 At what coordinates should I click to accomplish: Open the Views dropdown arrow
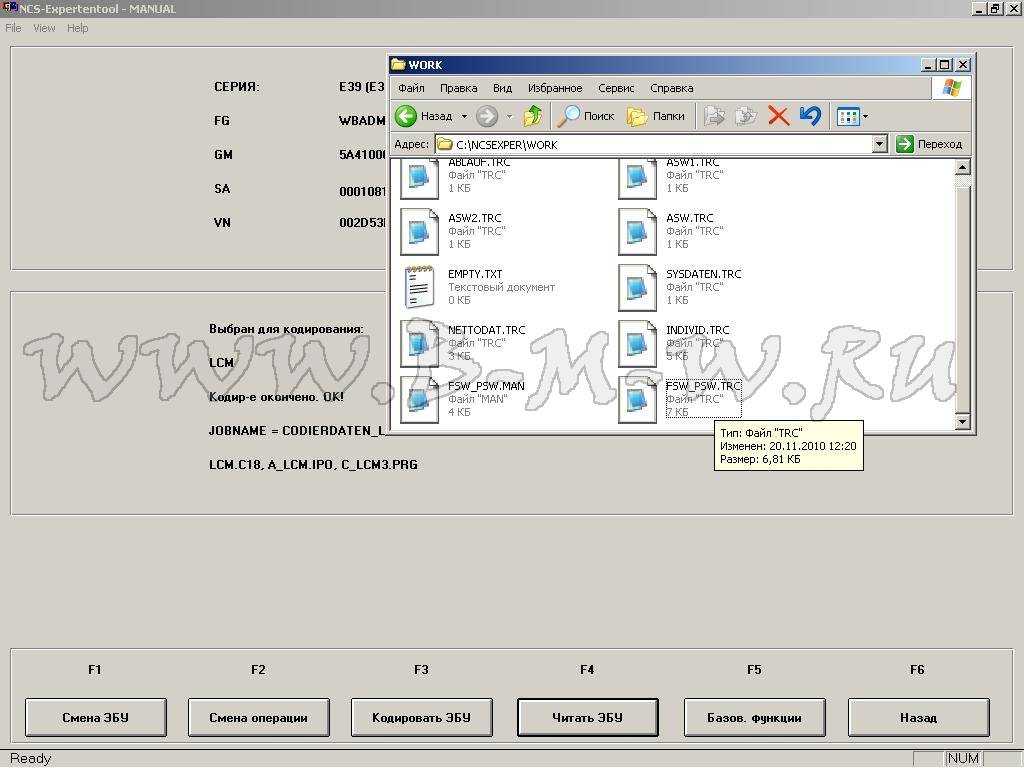(x=865, y=117)
